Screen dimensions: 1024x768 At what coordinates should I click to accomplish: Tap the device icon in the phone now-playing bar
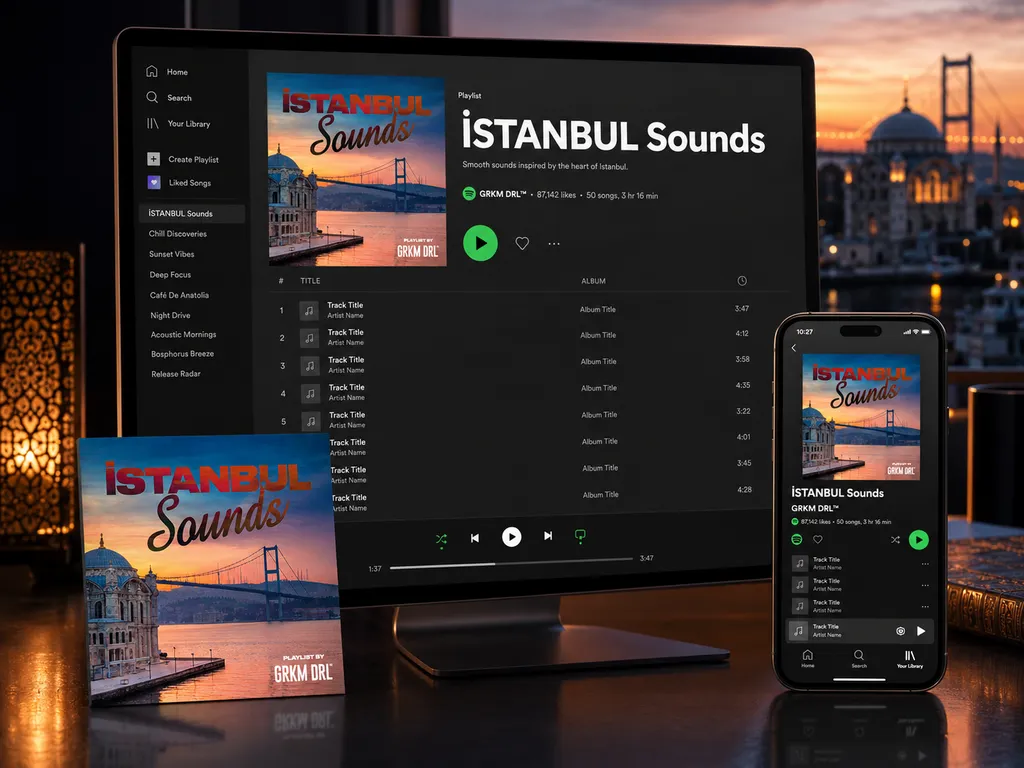point(901,631)
